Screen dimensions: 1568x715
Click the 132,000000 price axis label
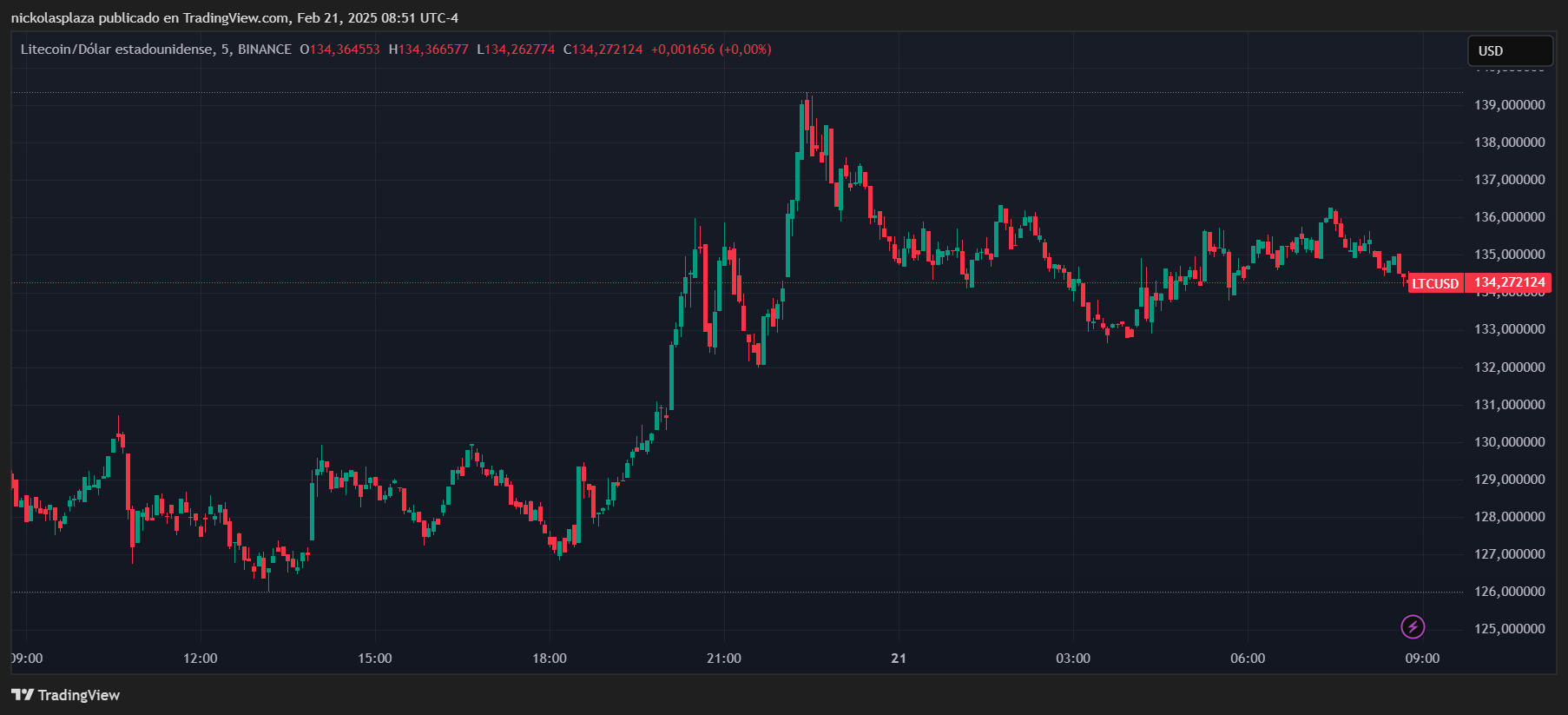[x=1510, y=367]
